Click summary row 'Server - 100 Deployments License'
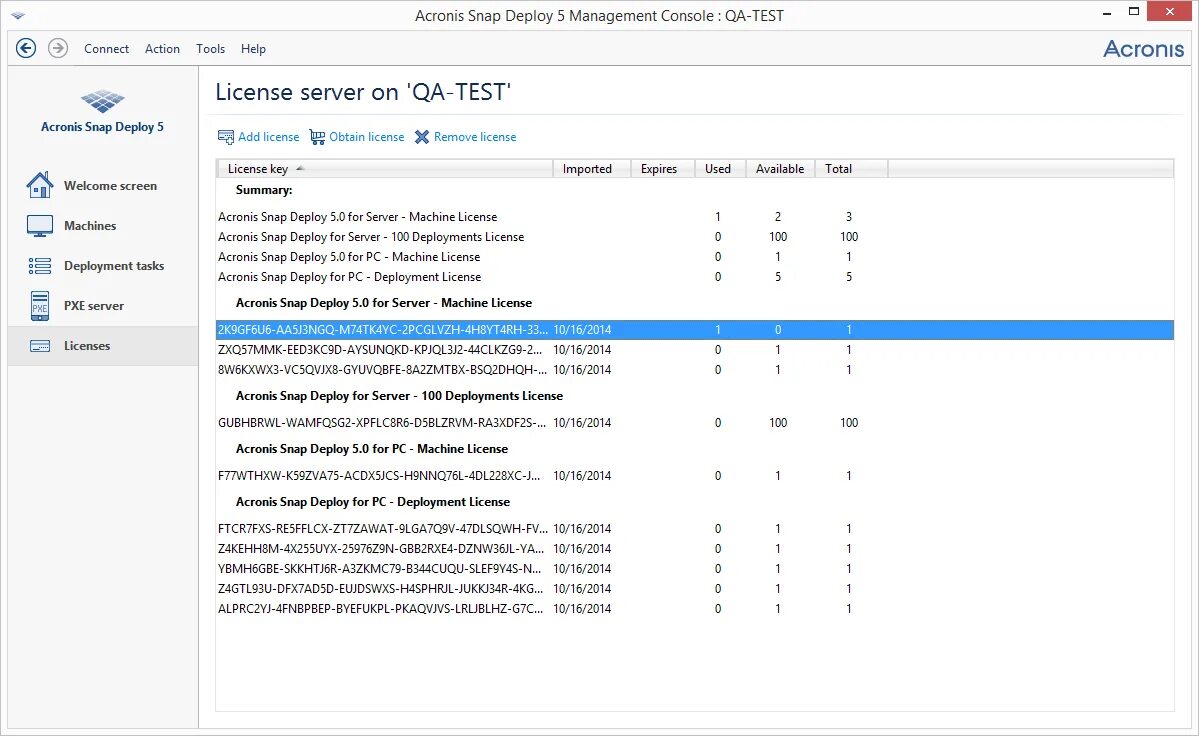 coord(694,236)
